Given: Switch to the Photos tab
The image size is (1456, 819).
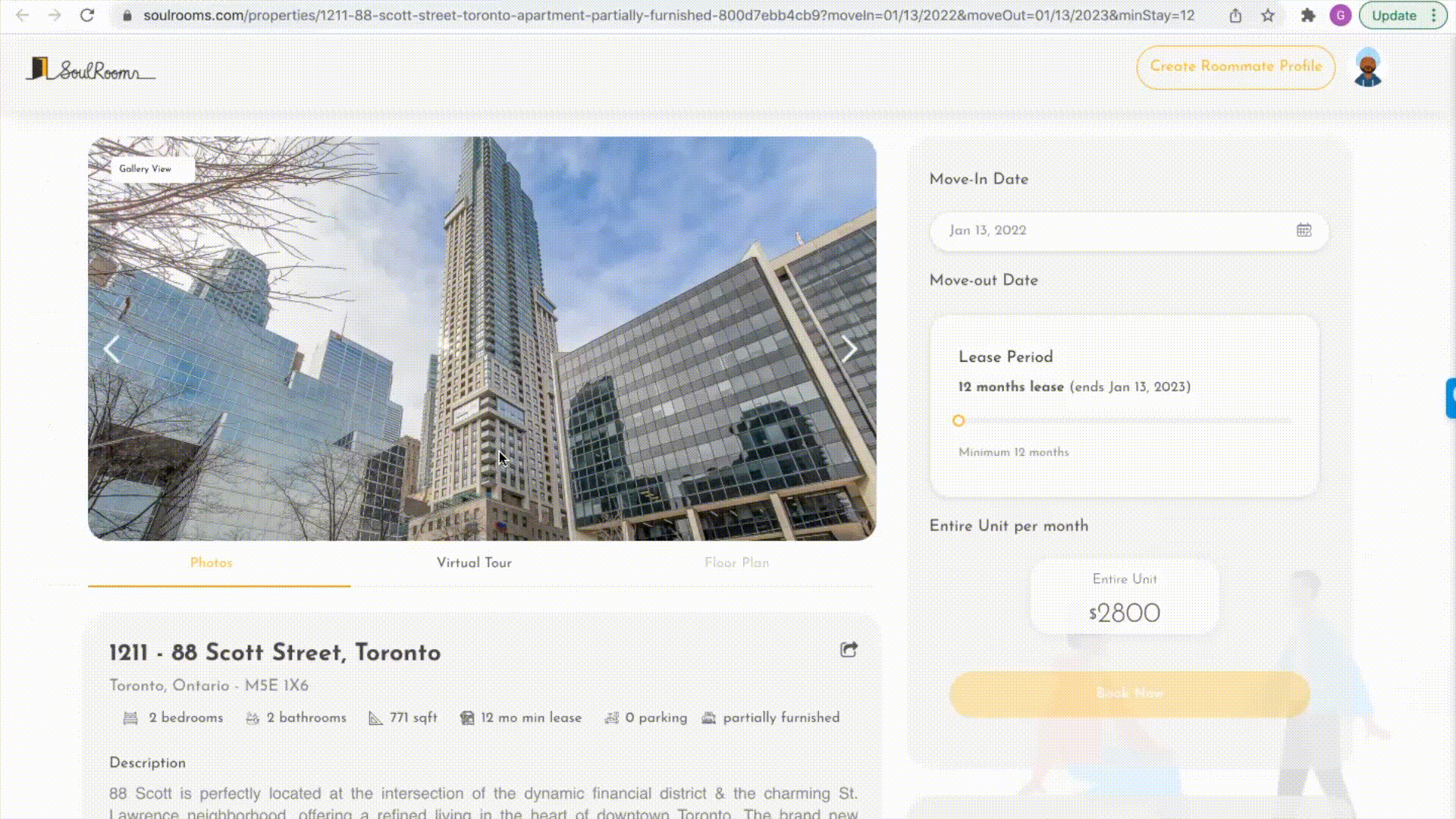Looking at the screenshot, I should pyautogui.click(x=211, y=563).
